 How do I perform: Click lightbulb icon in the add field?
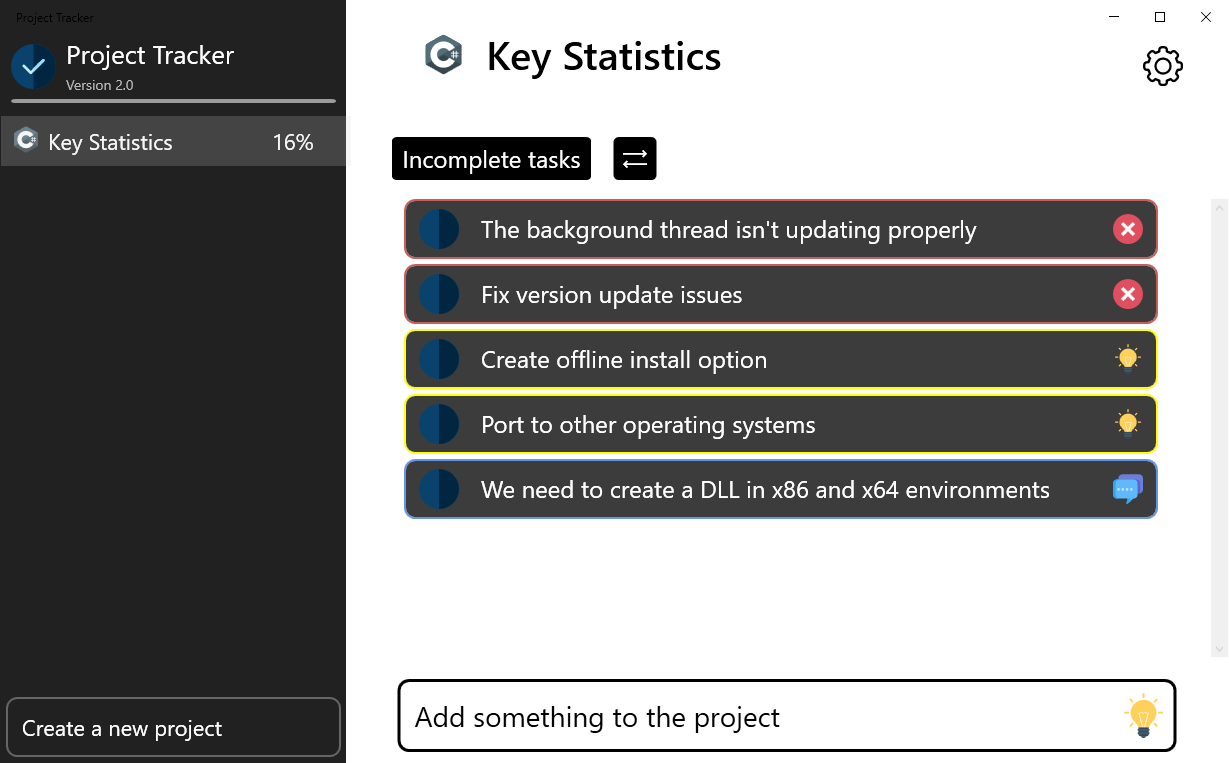click(1143, 717)
